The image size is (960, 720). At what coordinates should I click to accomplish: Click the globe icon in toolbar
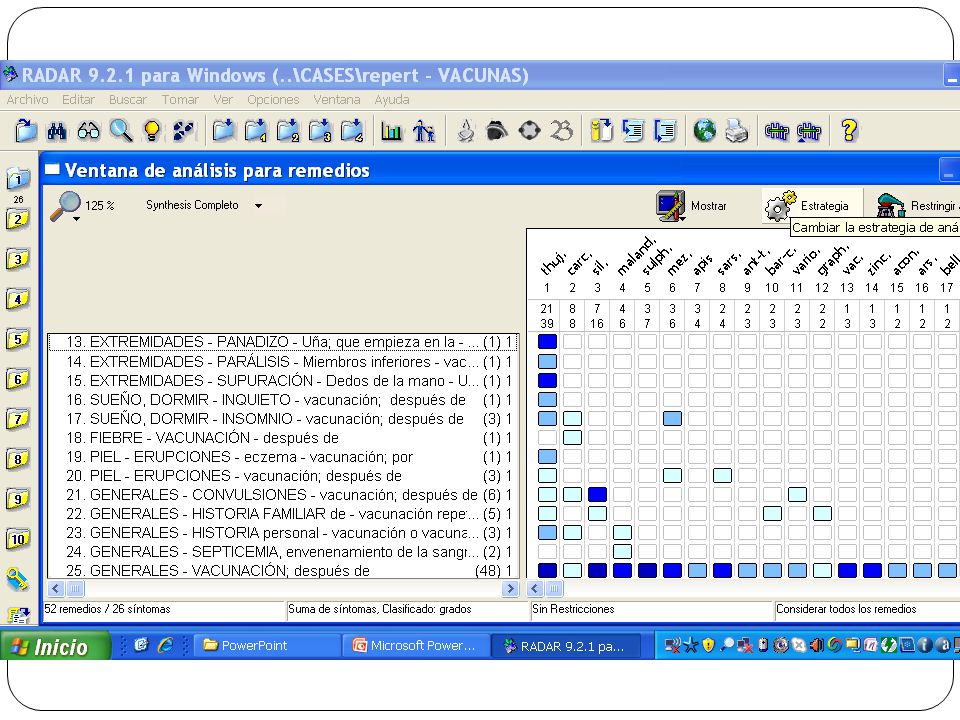(705, 130)
